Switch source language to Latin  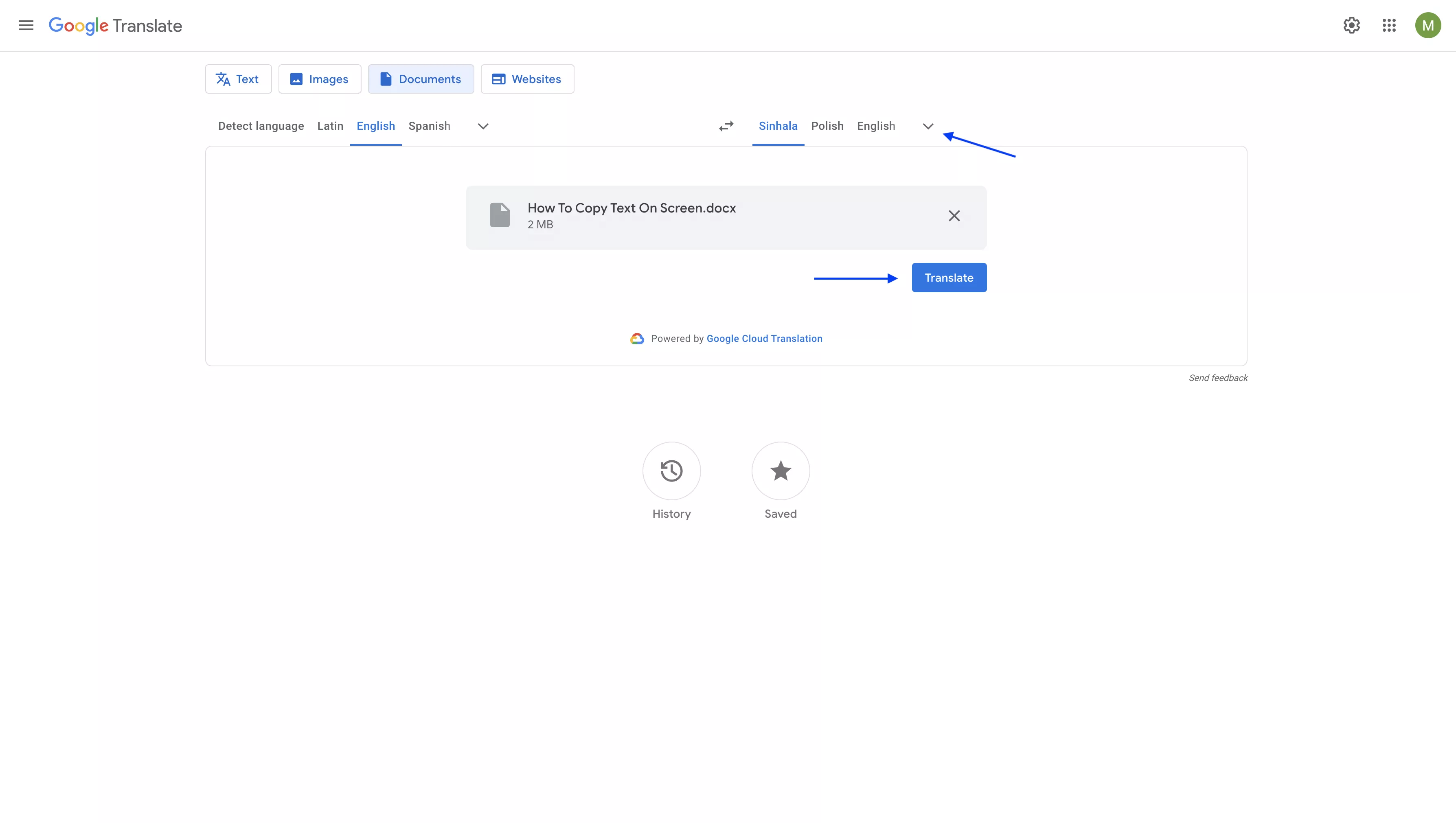[x=330, y=126]
